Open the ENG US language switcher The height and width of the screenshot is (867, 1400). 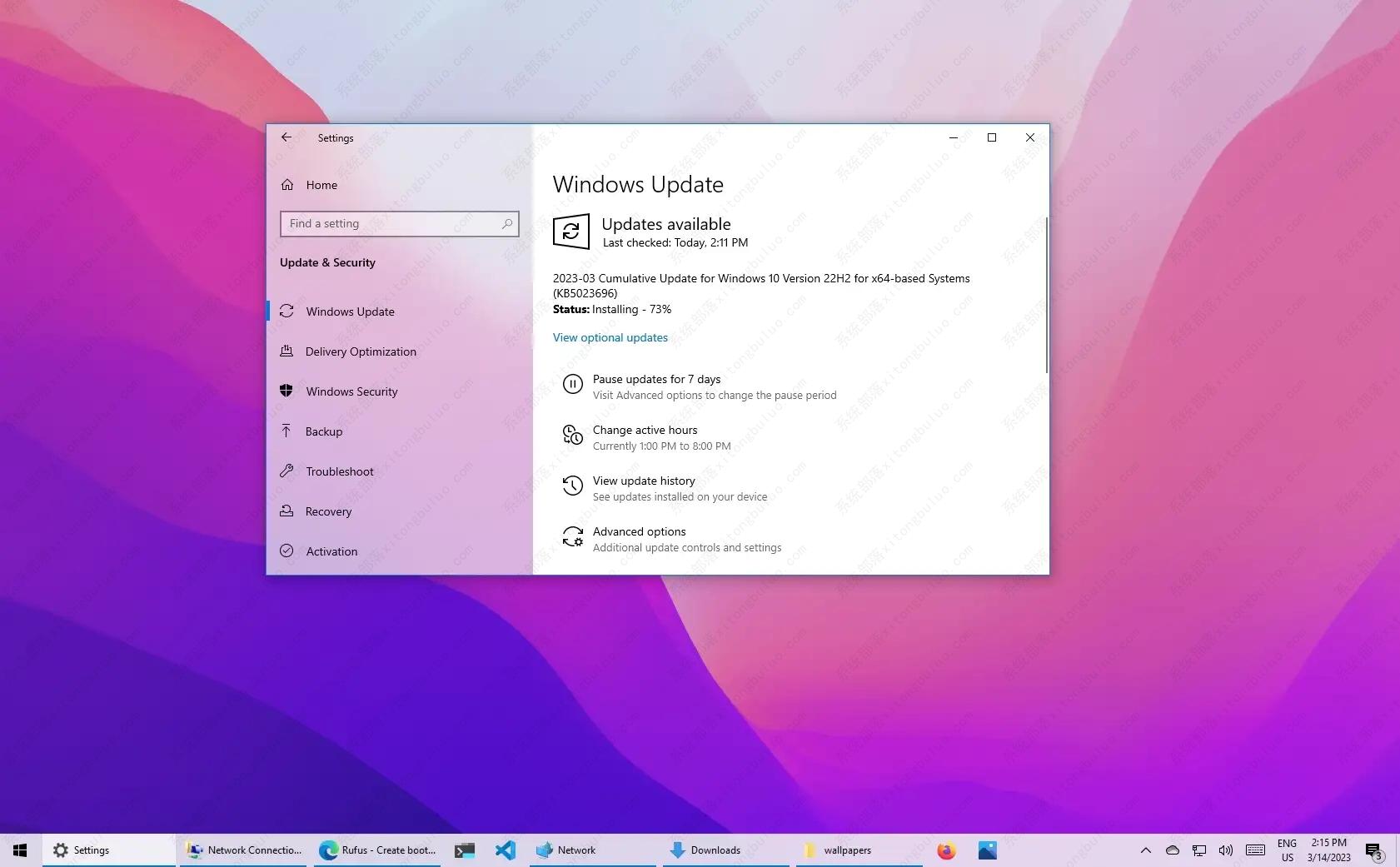(1288, 850)
